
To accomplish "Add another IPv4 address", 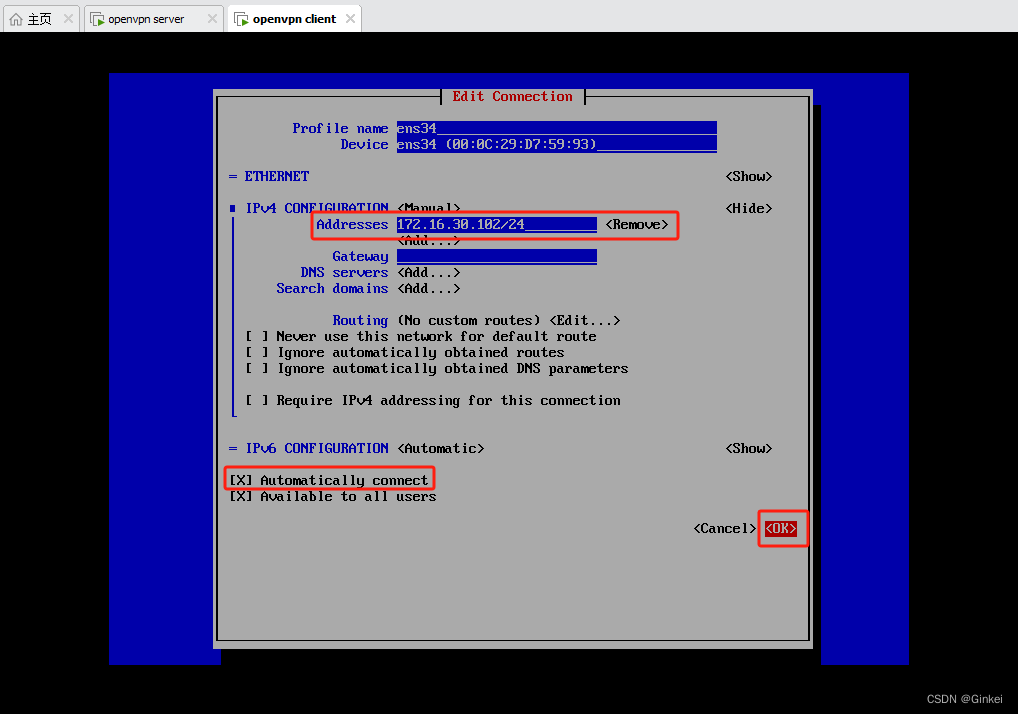I will click(x=428, y=241).
